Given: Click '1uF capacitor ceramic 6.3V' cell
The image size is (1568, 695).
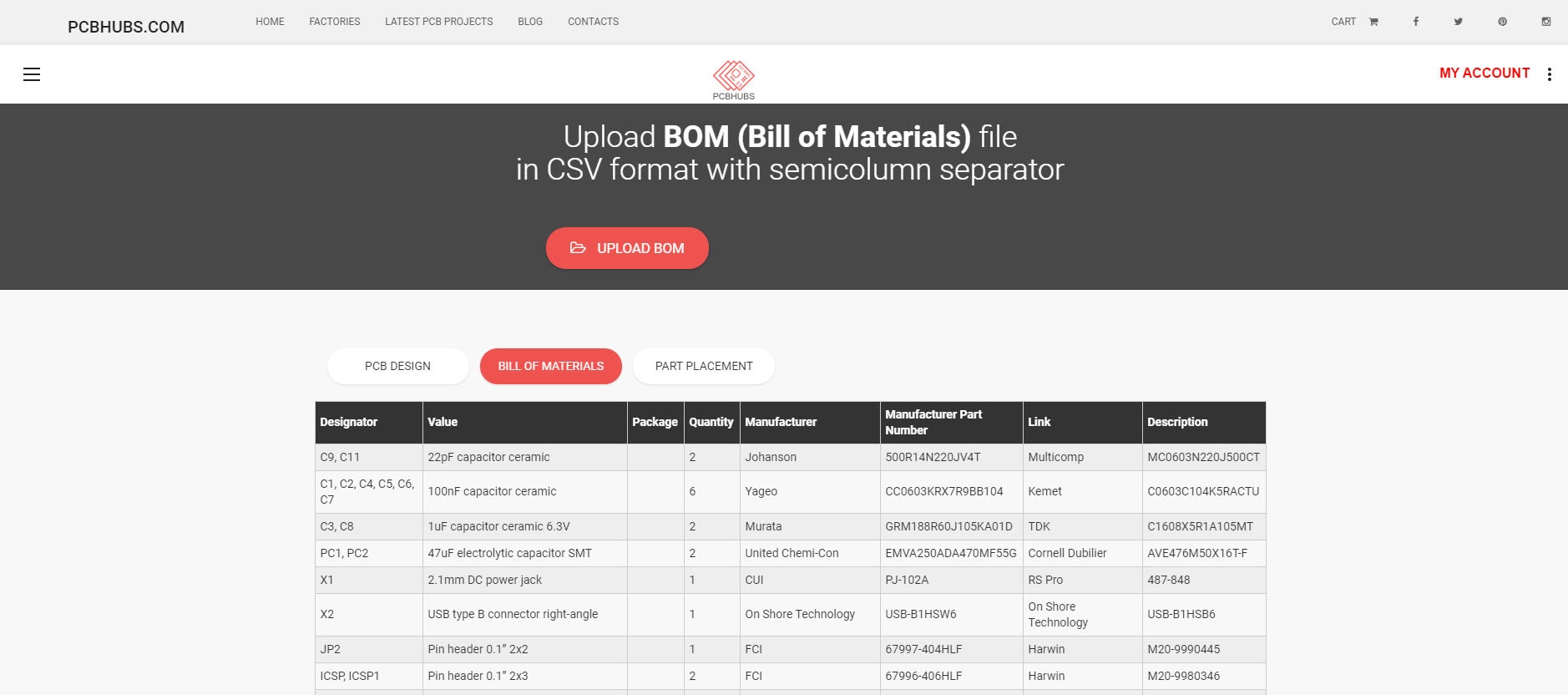Looking at the screenshot, I should click(x=525, y=526).
